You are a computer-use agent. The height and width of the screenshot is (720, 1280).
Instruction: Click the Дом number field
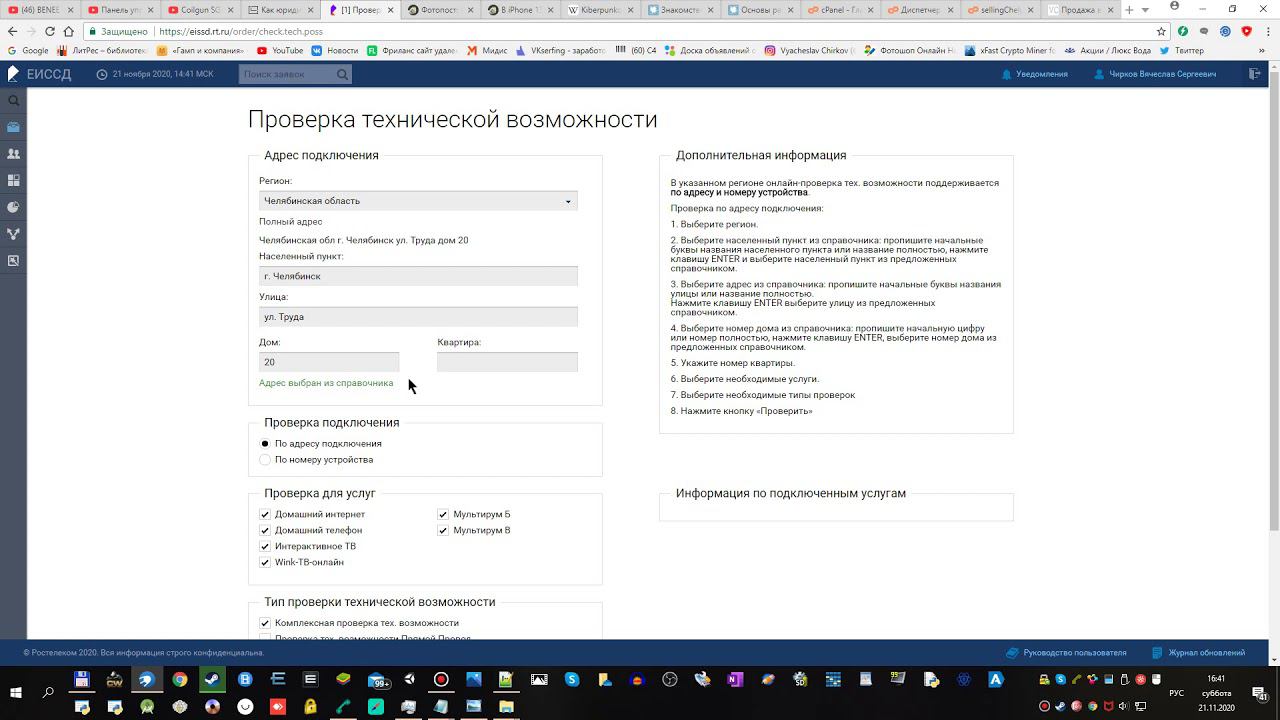pos(329,362)
